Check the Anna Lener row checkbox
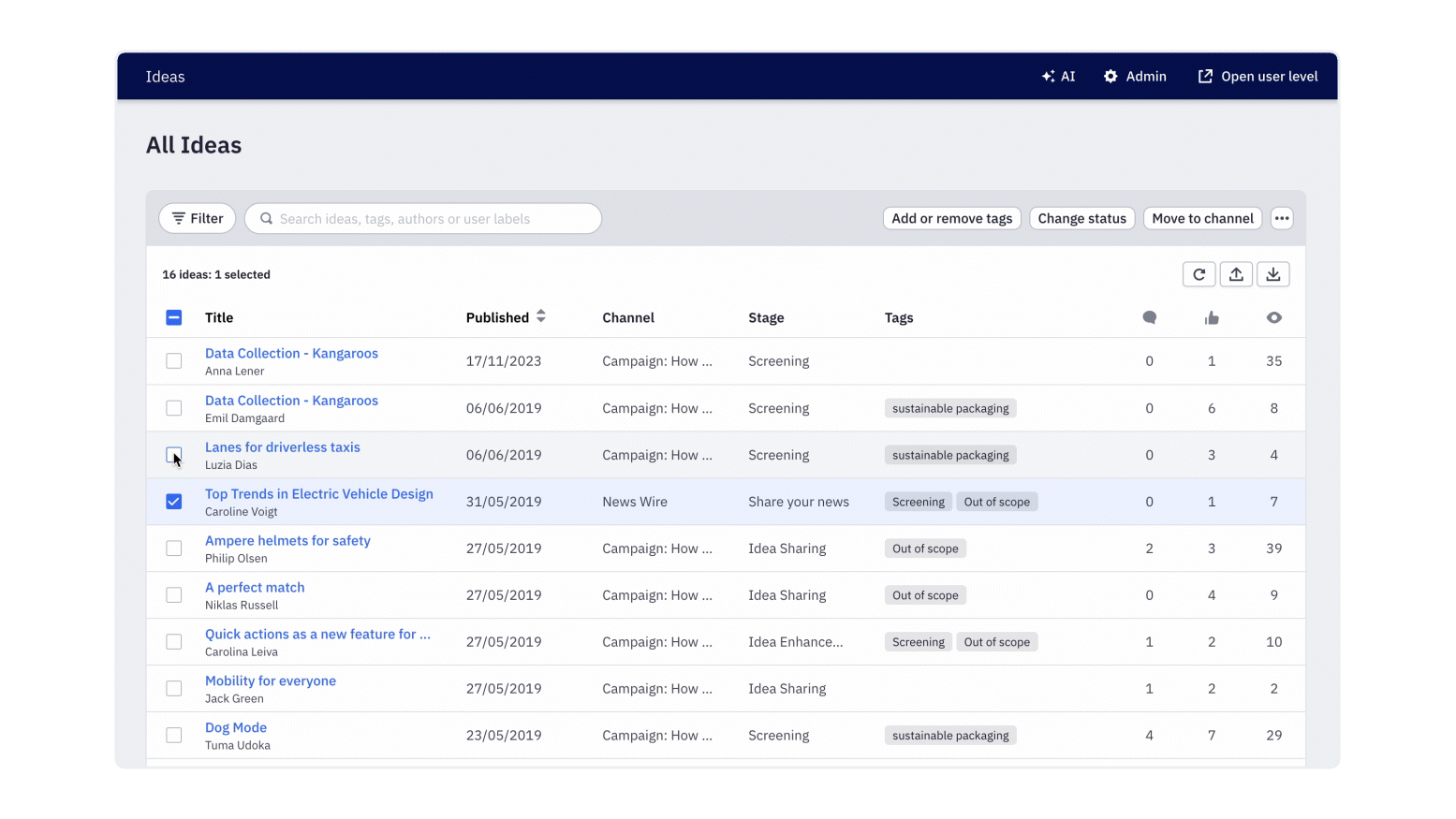This screenshot has width=1456, height=819. [x=174, y=361]
